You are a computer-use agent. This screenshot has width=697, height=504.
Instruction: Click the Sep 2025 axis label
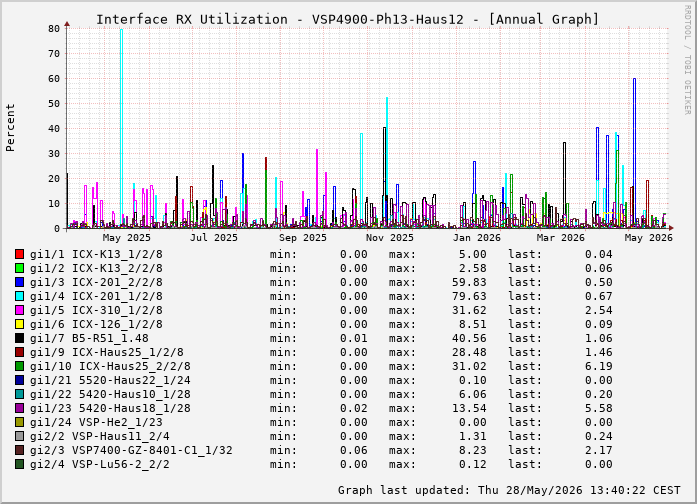coord(303,238)
